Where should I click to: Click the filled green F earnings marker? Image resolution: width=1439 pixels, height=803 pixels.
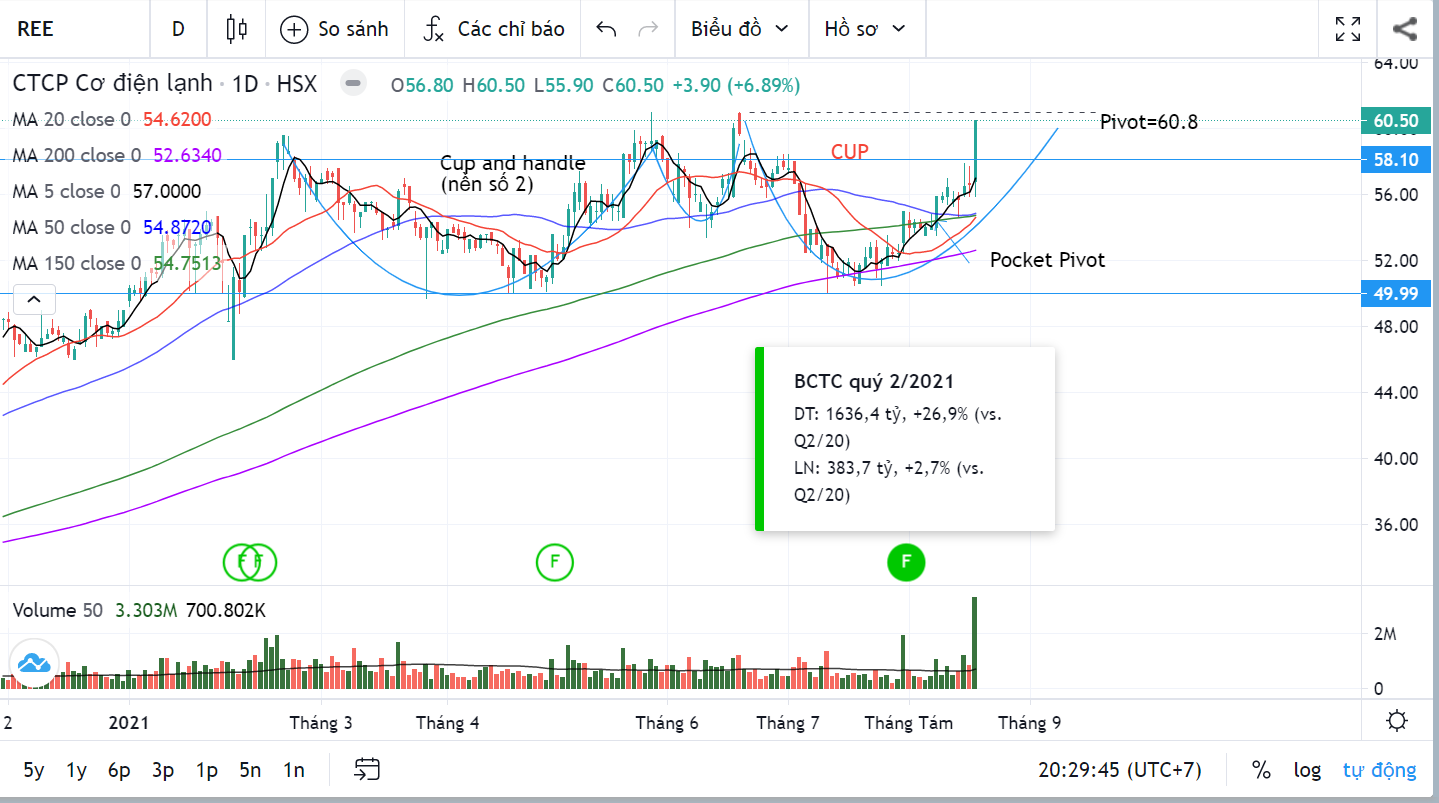906,562
